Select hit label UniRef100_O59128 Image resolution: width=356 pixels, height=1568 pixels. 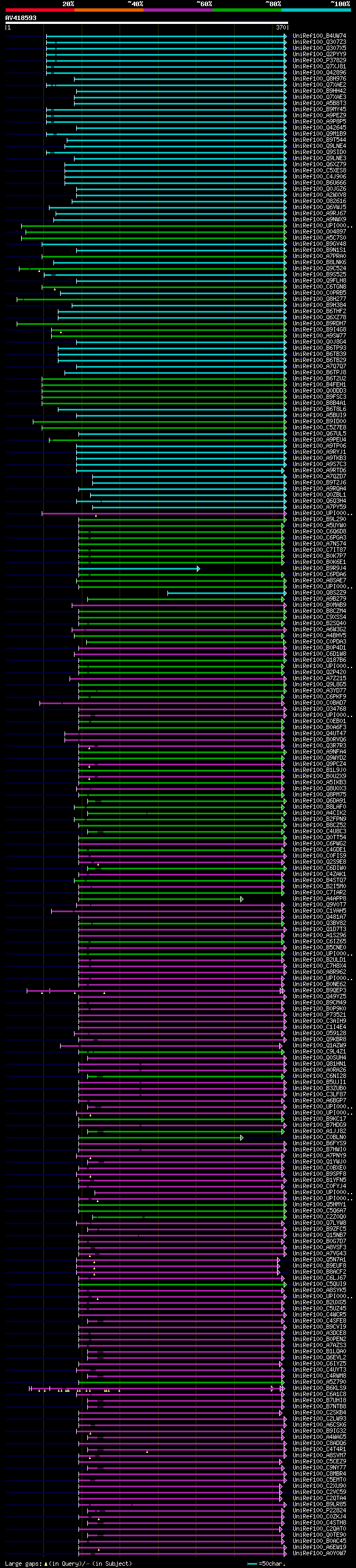[319, 1033]
